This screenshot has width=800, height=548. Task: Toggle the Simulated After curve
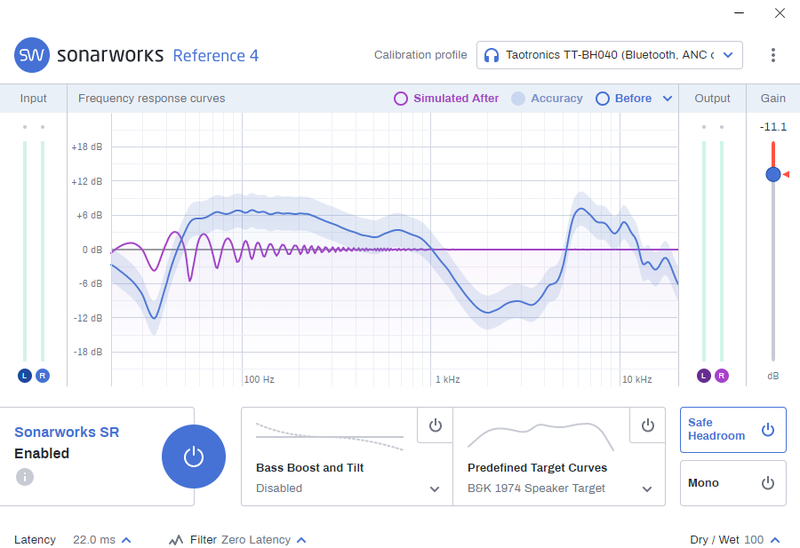(x=446, y=98)
